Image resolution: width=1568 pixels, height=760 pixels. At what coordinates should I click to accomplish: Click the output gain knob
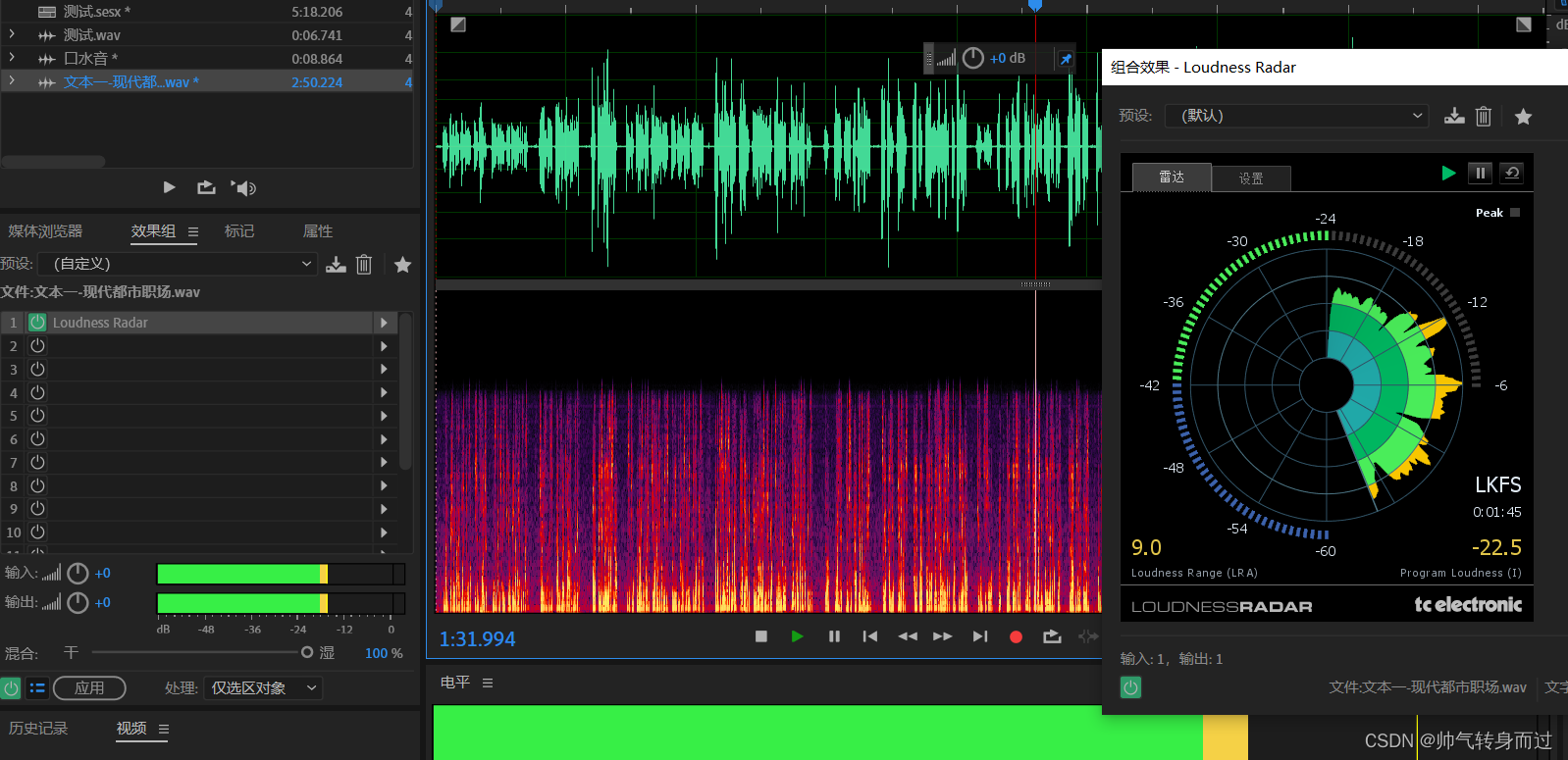(78, 602)
